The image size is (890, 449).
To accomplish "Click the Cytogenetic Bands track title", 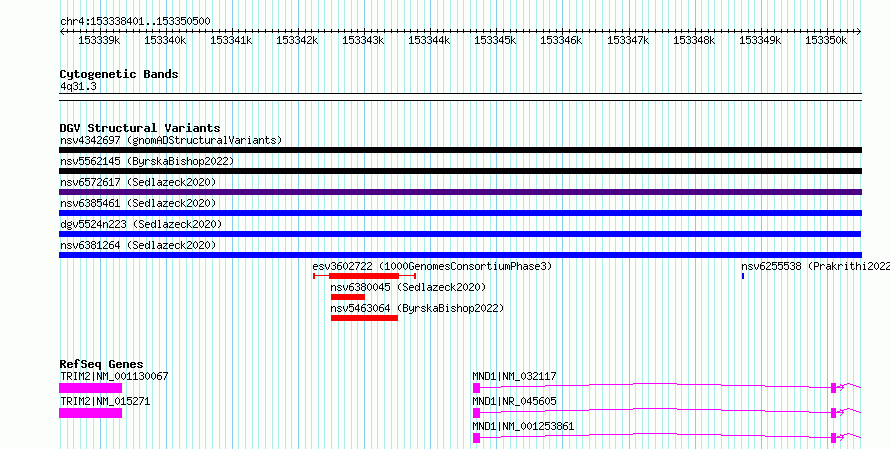I will click(x=119, y=74).
